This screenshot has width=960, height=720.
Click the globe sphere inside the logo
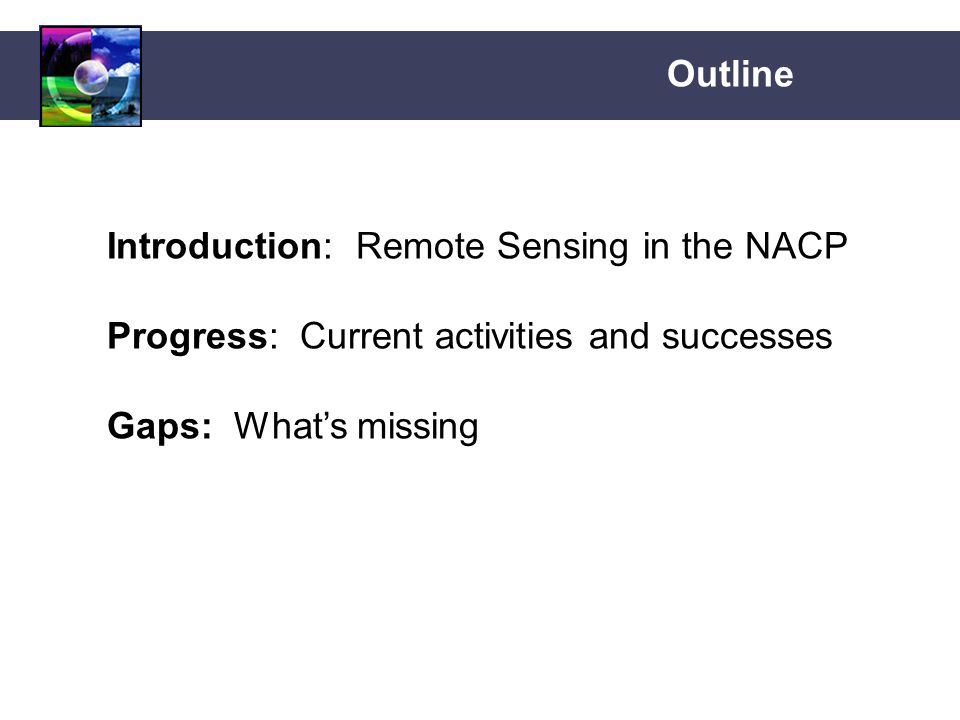click(x=91, y=77)
